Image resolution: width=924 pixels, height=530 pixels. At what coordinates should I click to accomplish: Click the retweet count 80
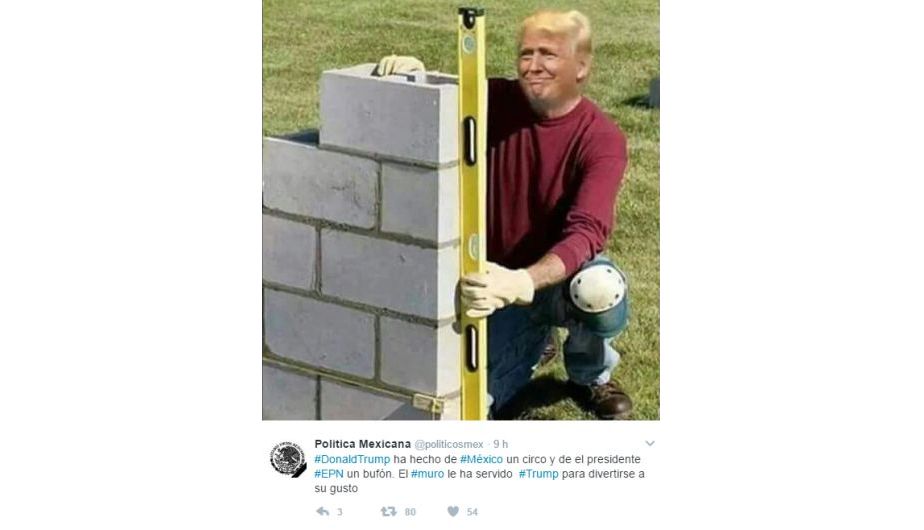pyautogui.click(x=410, y=512)
